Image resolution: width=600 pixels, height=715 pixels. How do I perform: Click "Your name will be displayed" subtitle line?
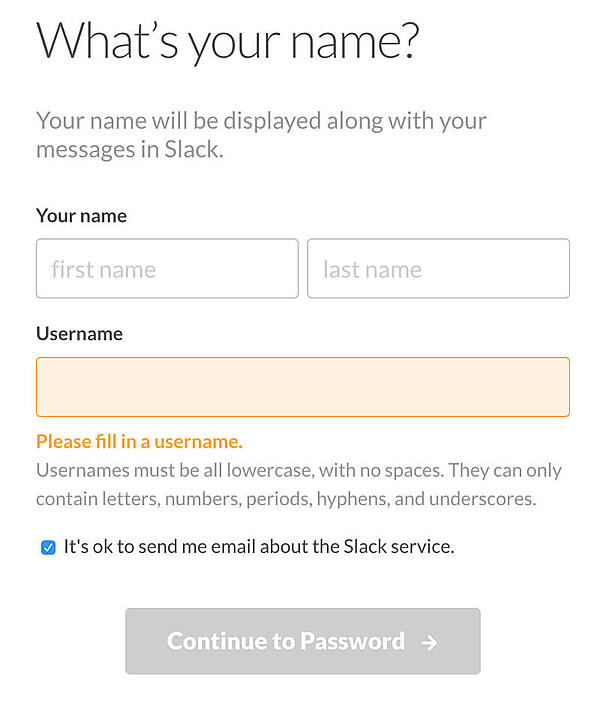(261, 122)
